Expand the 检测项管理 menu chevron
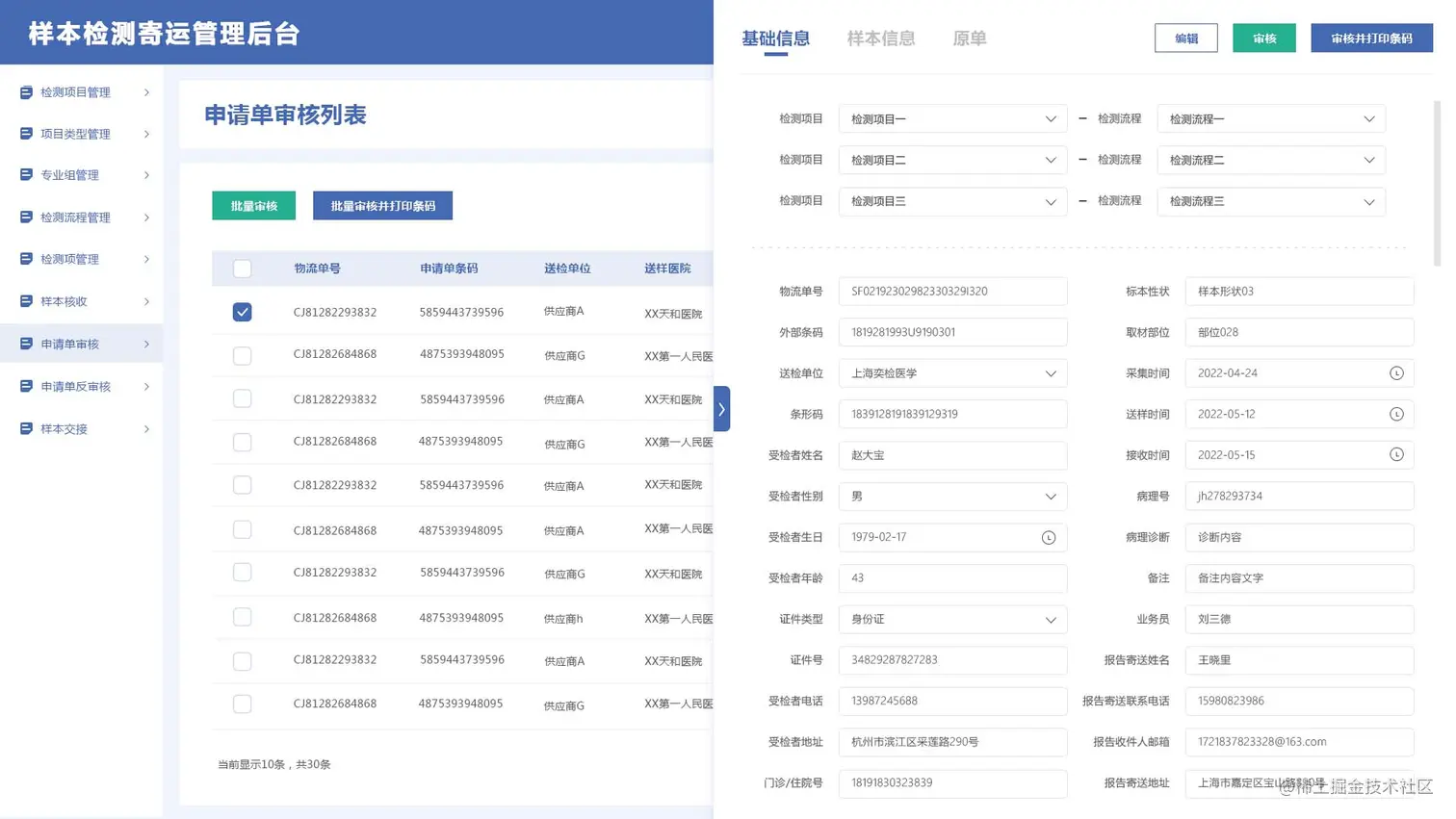Screen dimensions: 1456x819 (x=146, y=259)
